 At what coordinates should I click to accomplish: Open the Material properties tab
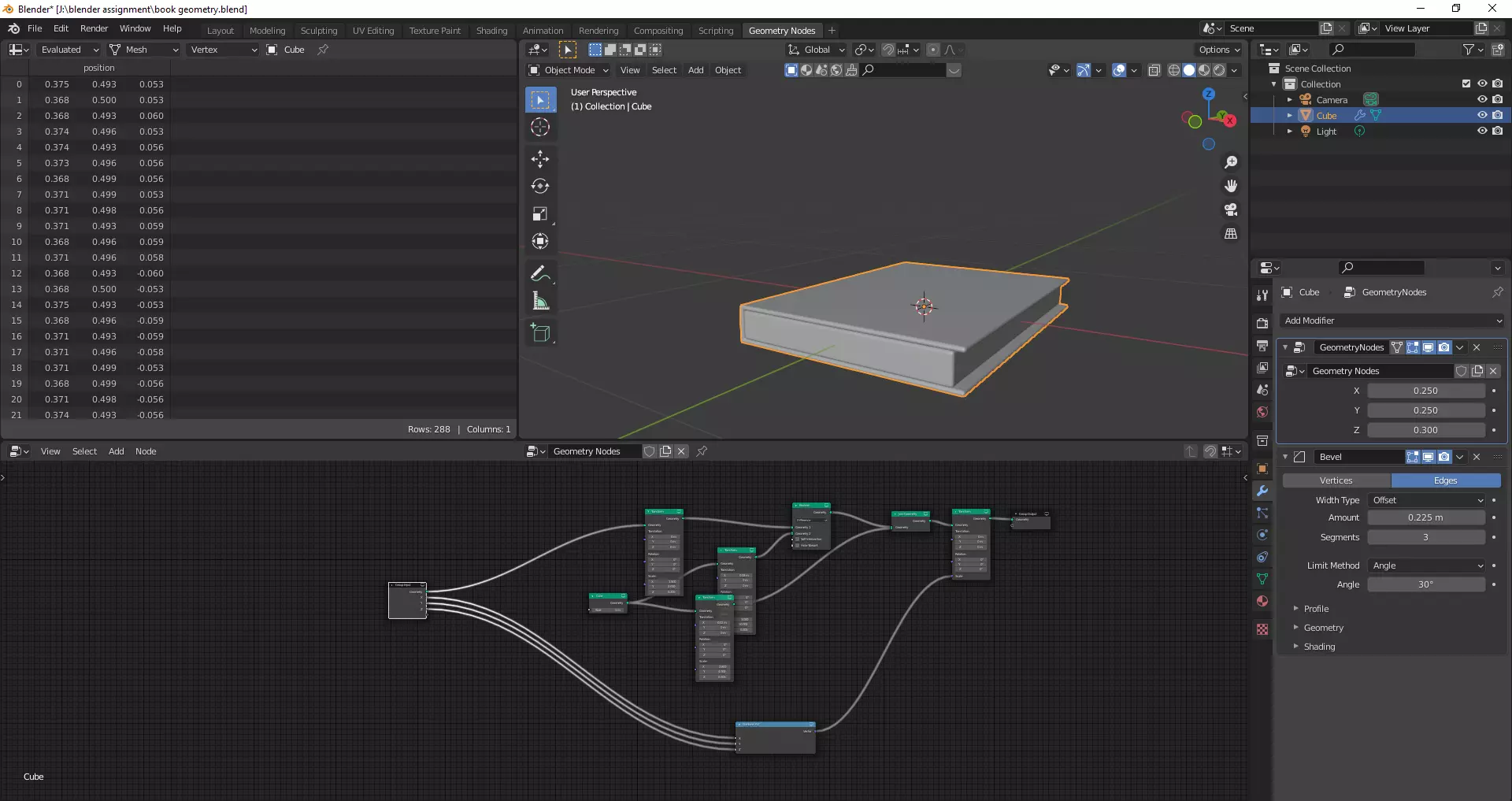click(x=1262, y=601)
